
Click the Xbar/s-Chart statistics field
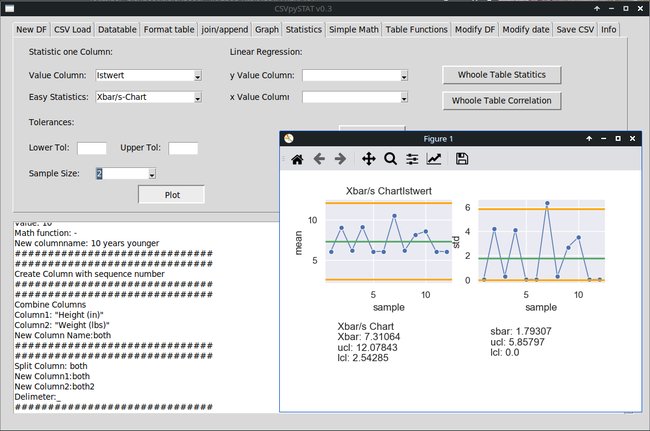pos(145,97)
